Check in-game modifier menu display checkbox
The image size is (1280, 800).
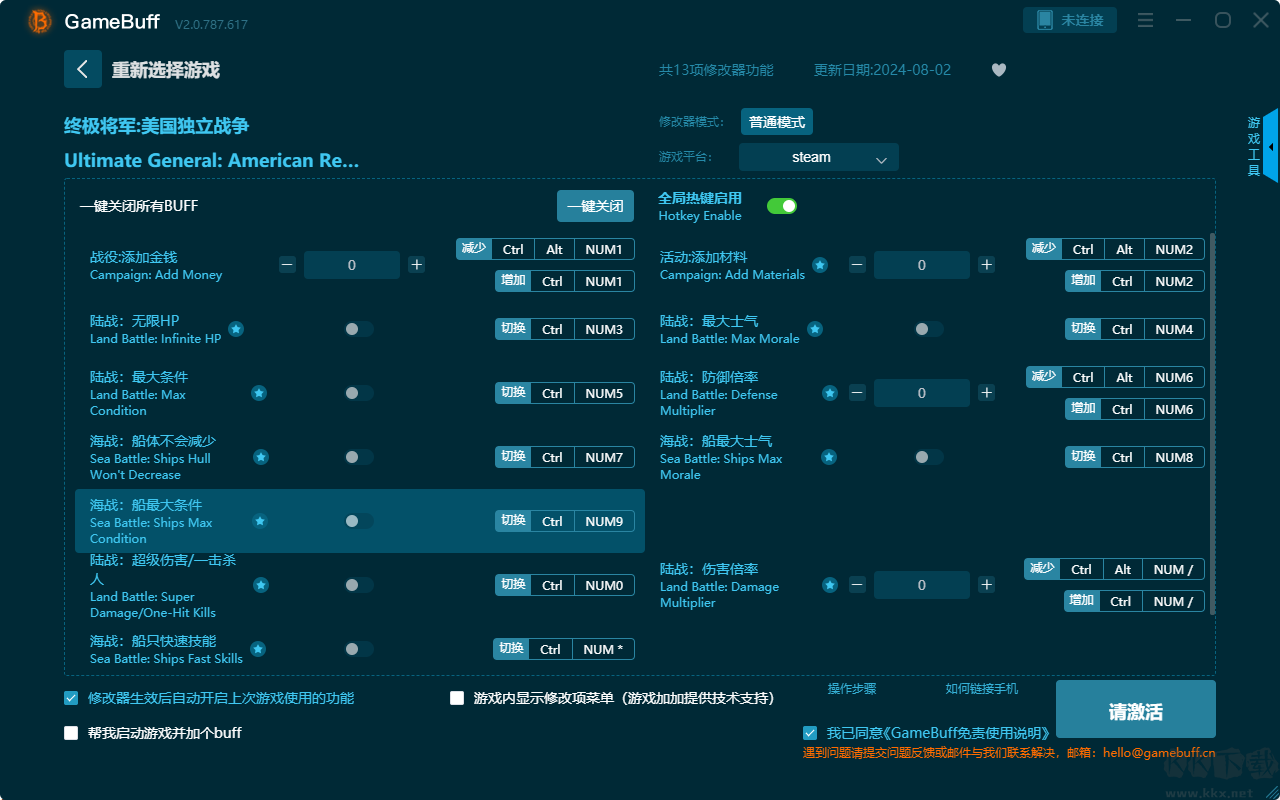coord(457,698)
